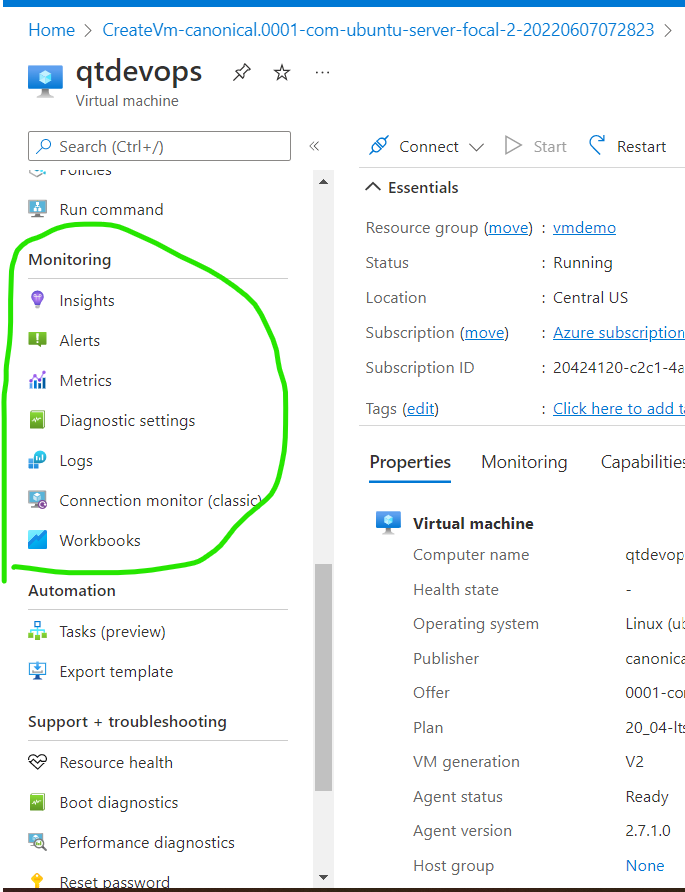This screenshot has height=892, width=685.
Task: Open the Azure subscription link
Action: point(619,332)
